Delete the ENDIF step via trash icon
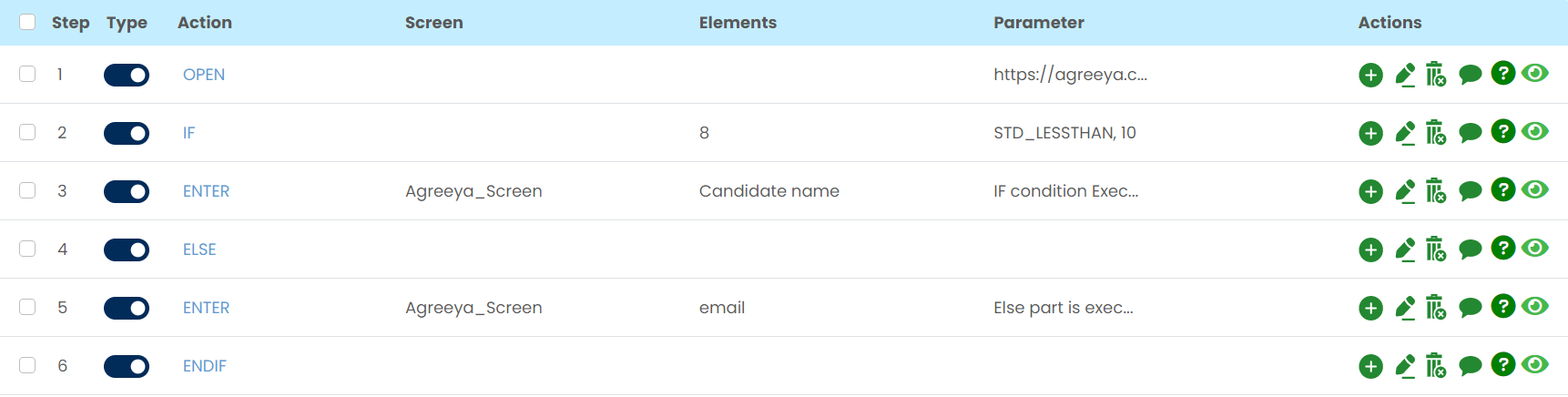 (x=1436, y=366)
